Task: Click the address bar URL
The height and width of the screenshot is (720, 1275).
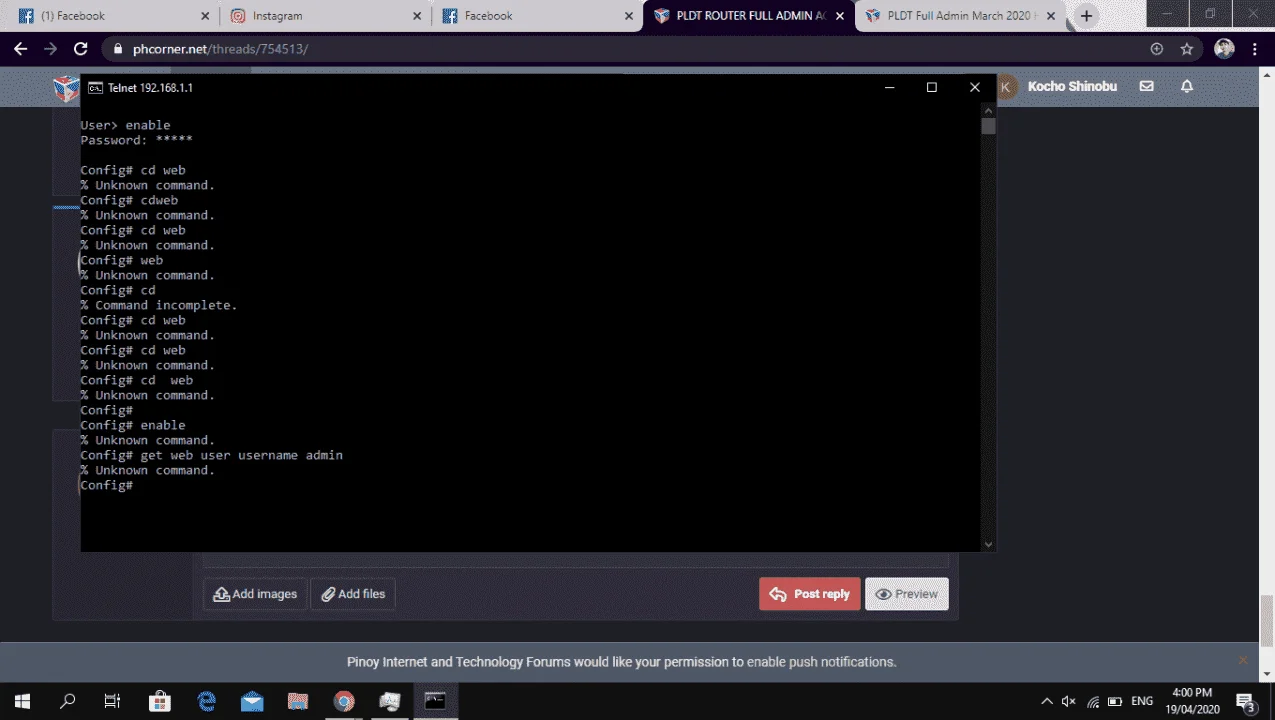Action: pyautogui.click(x=220, y=49)
